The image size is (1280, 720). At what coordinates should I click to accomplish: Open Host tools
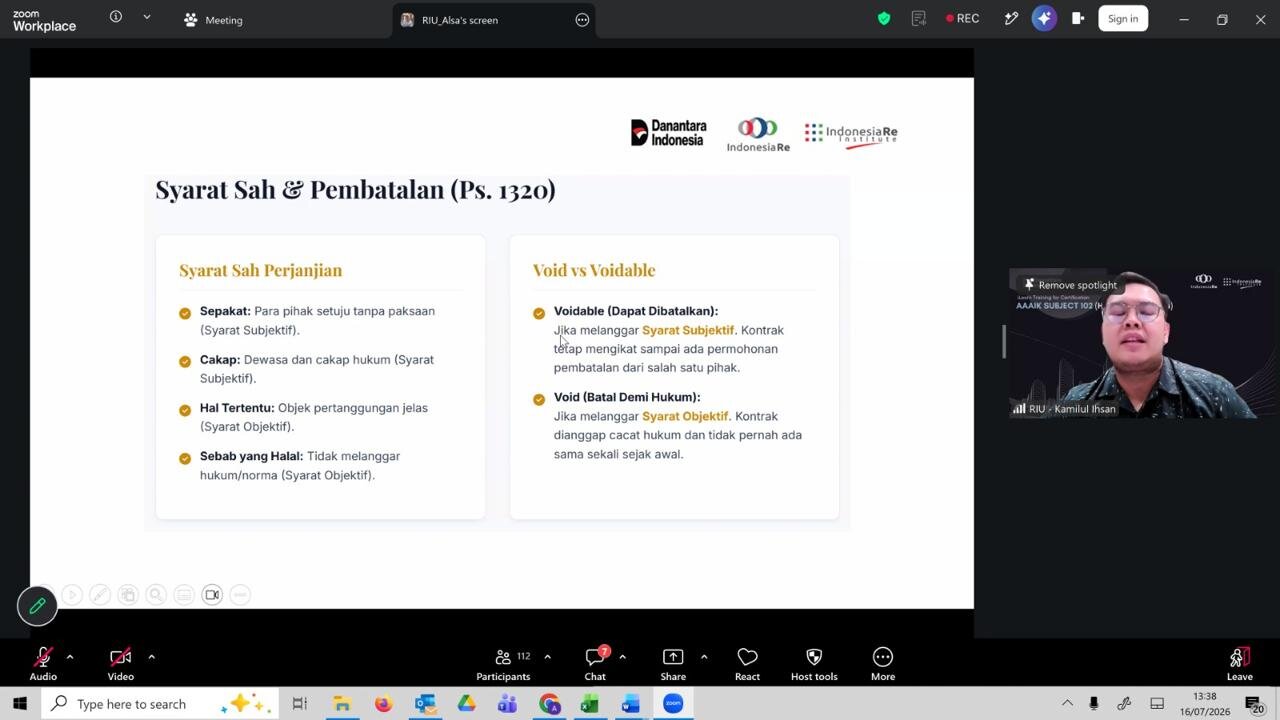click(814, 663)
